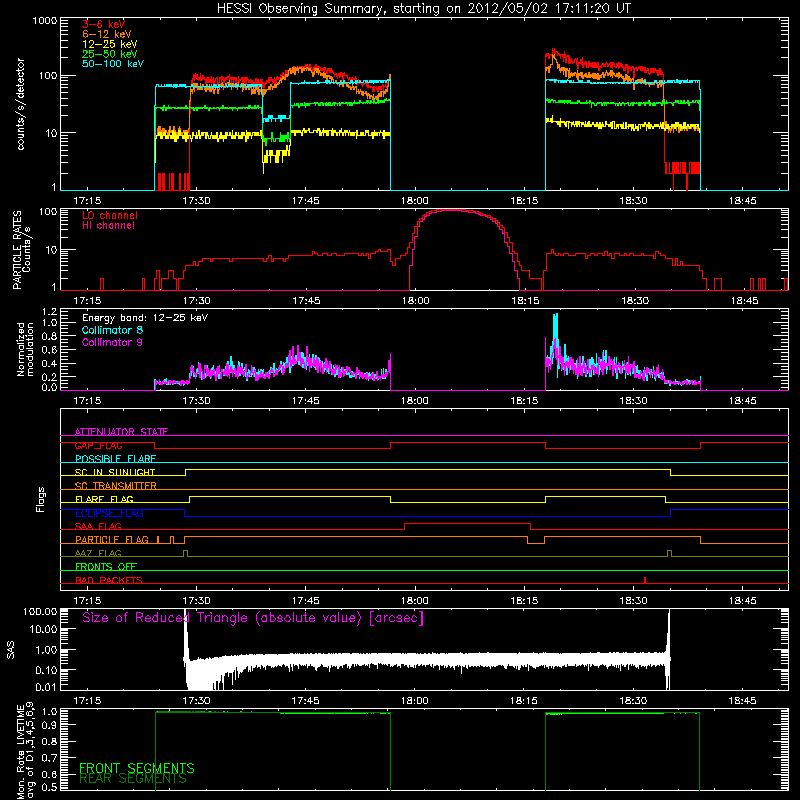Viewport: 800px width, 800px height.
Task: Select the 3-6 keV legend label
Action: (x=104, y=24)
